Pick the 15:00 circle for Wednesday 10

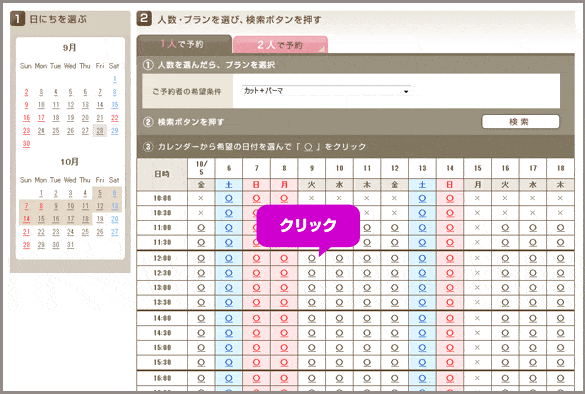(339, 348)
